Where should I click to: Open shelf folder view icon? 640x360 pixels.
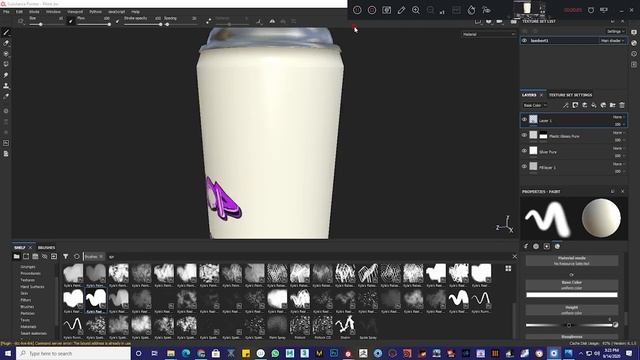[16, 256]
